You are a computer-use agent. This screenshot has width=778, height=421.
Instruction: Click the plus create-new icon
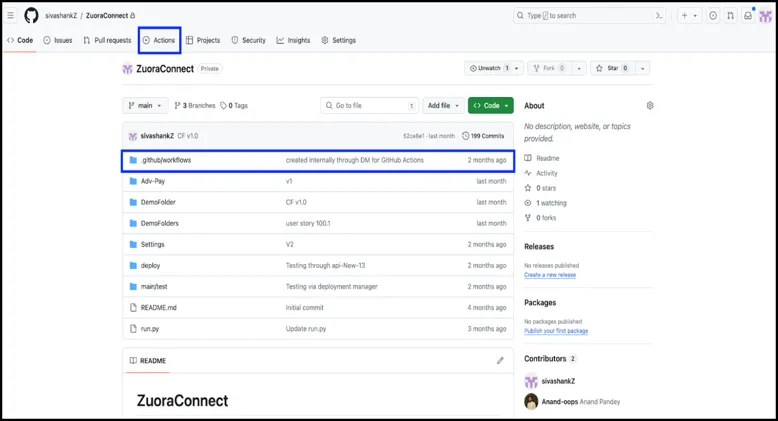(x=685, y=15)
